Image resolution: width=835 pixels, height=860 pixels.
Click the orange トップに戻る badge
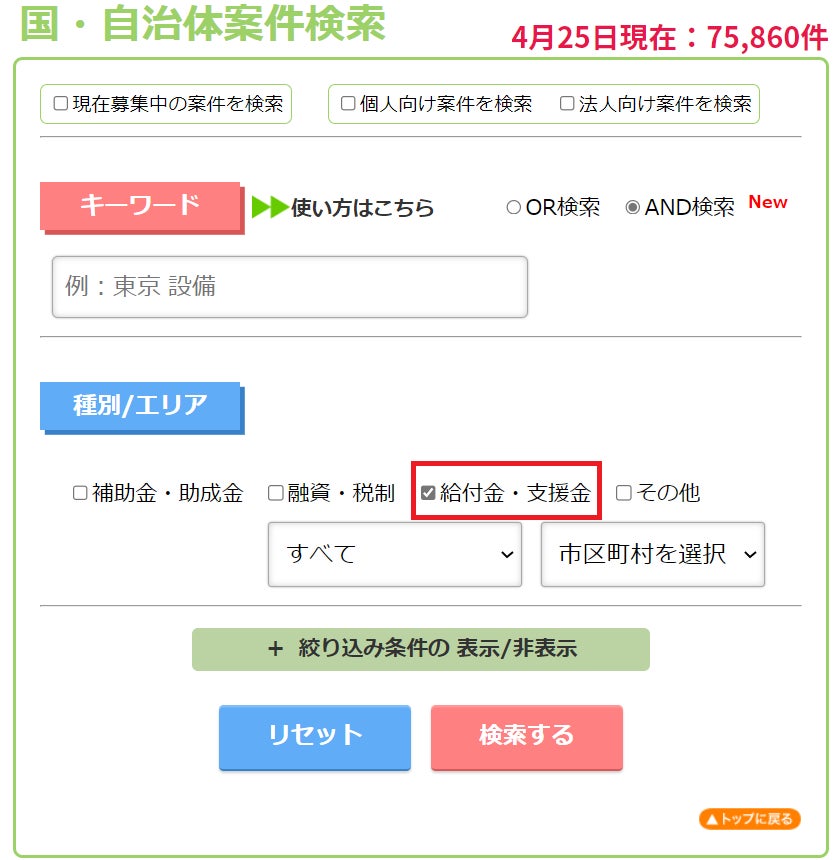(x=749, y=819)
